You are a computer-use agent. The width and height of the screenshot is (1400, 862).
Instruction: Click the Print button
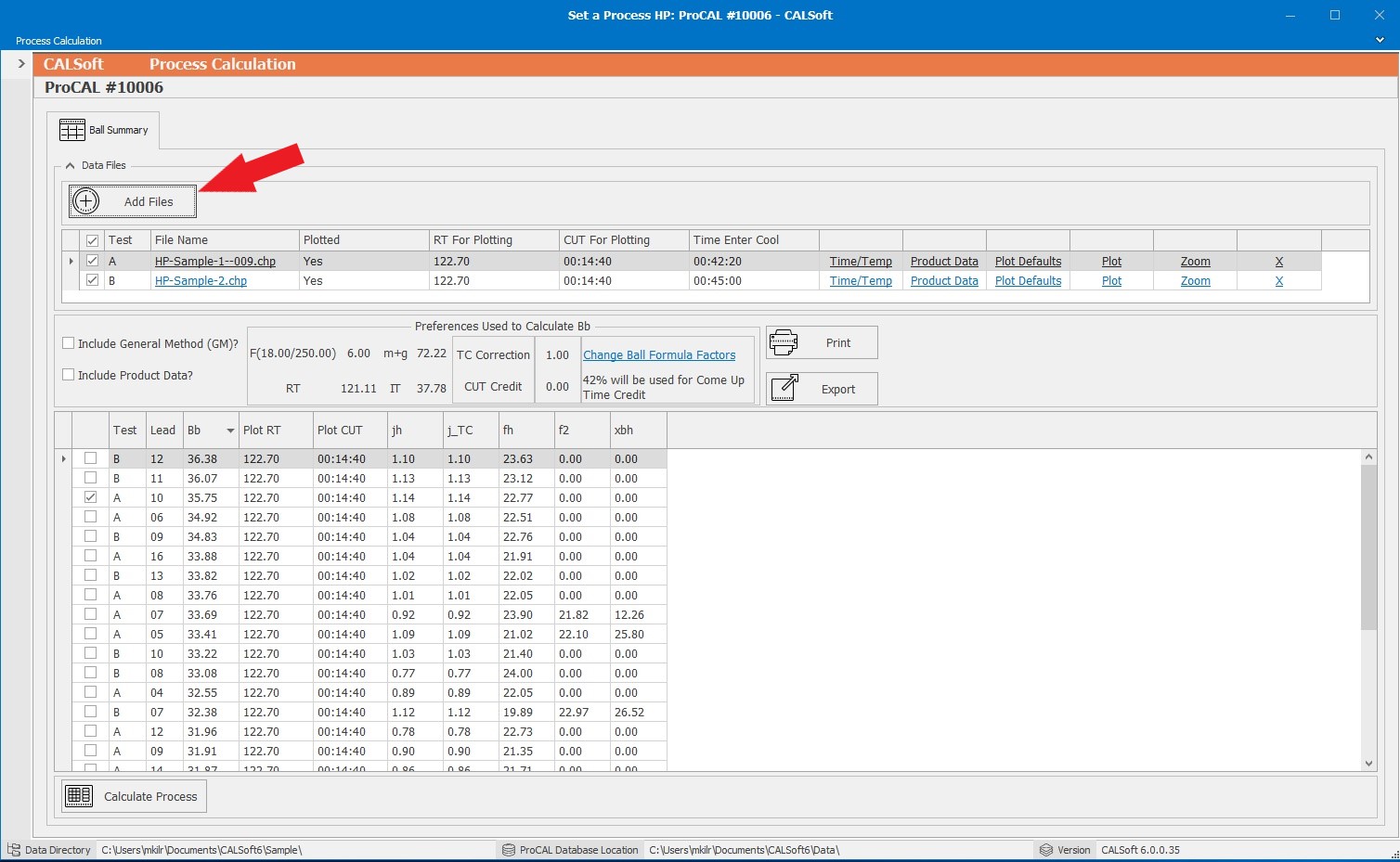[822, 342]
